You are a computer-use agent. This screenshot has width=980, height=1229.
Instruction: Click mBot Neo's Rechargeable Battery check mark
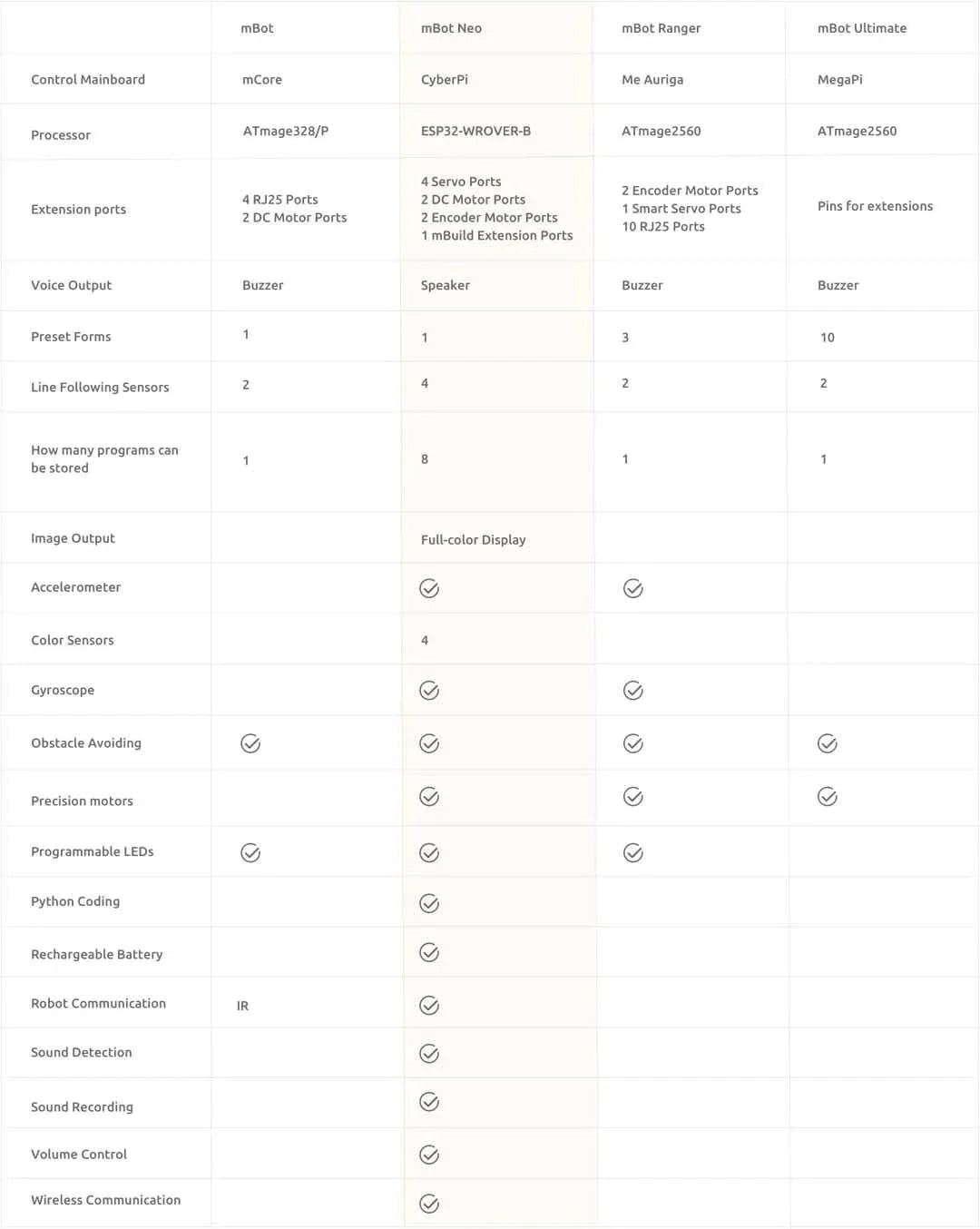pos(429,952)
